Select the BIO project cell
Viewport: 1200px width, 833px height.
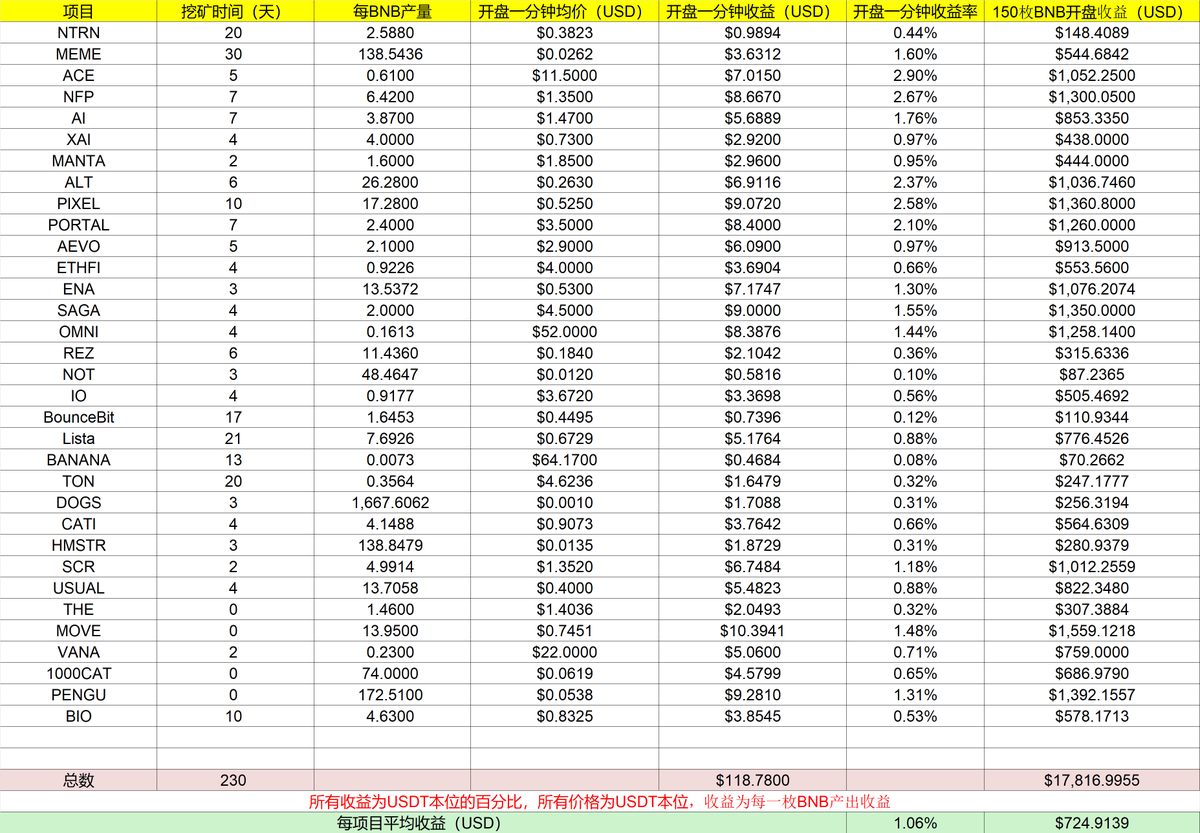pyautogui.click(x=78, y=716)
